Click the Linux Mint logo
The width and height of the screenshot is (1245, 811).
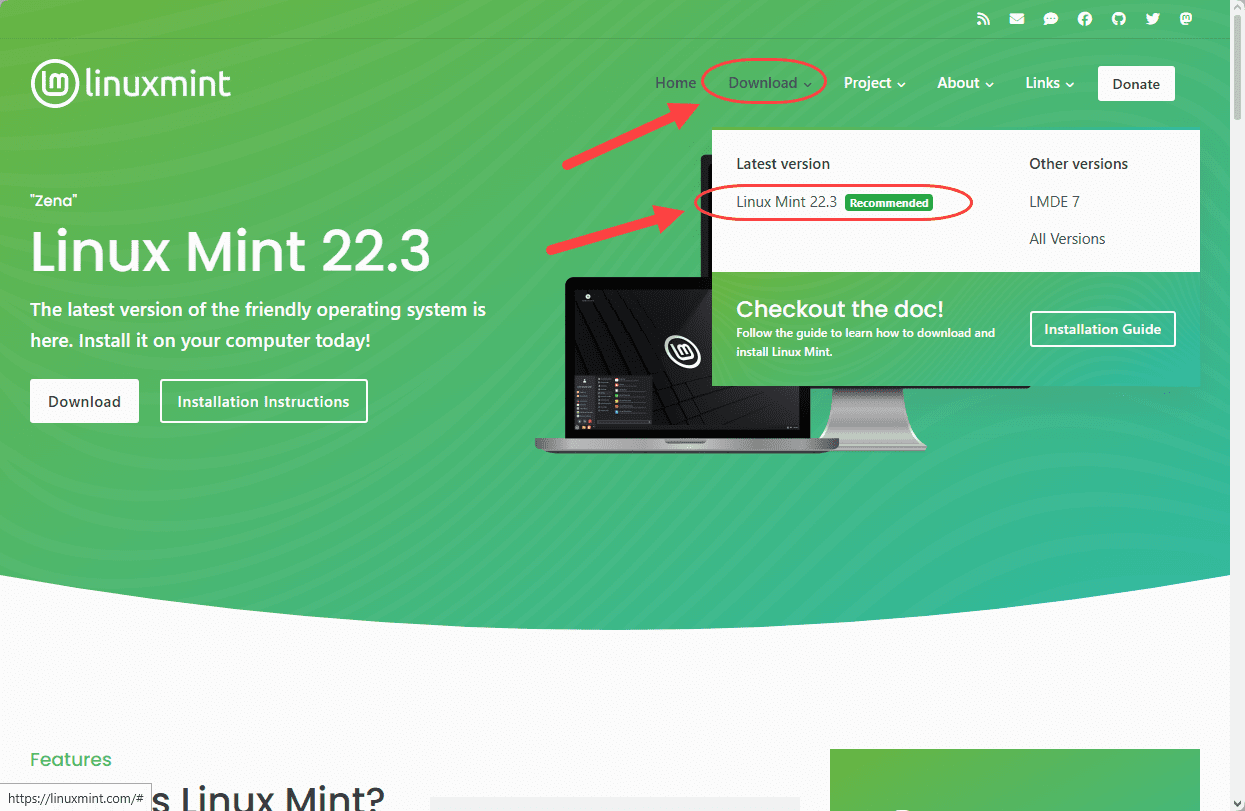pyautogui.click(x=131, y=83)
